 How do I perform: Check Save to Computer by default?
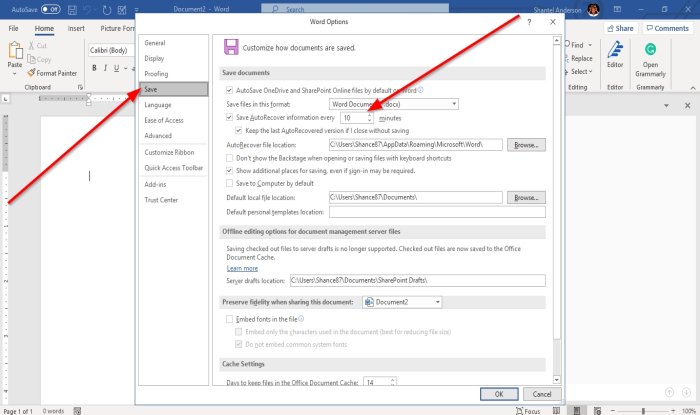(229, 183)
